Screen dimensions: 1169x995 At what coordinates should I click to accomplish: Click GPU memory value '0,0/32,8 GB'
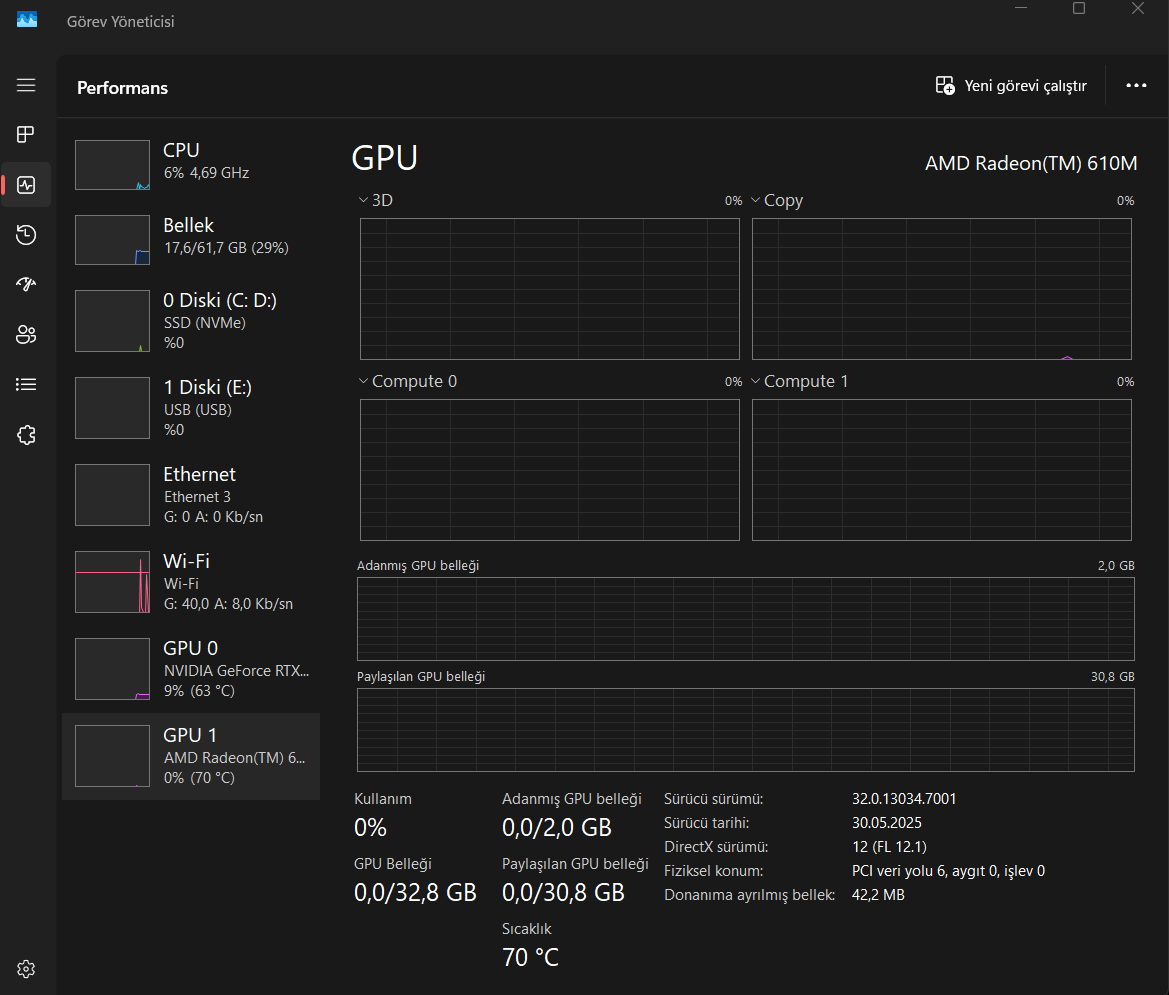point(415,892)
